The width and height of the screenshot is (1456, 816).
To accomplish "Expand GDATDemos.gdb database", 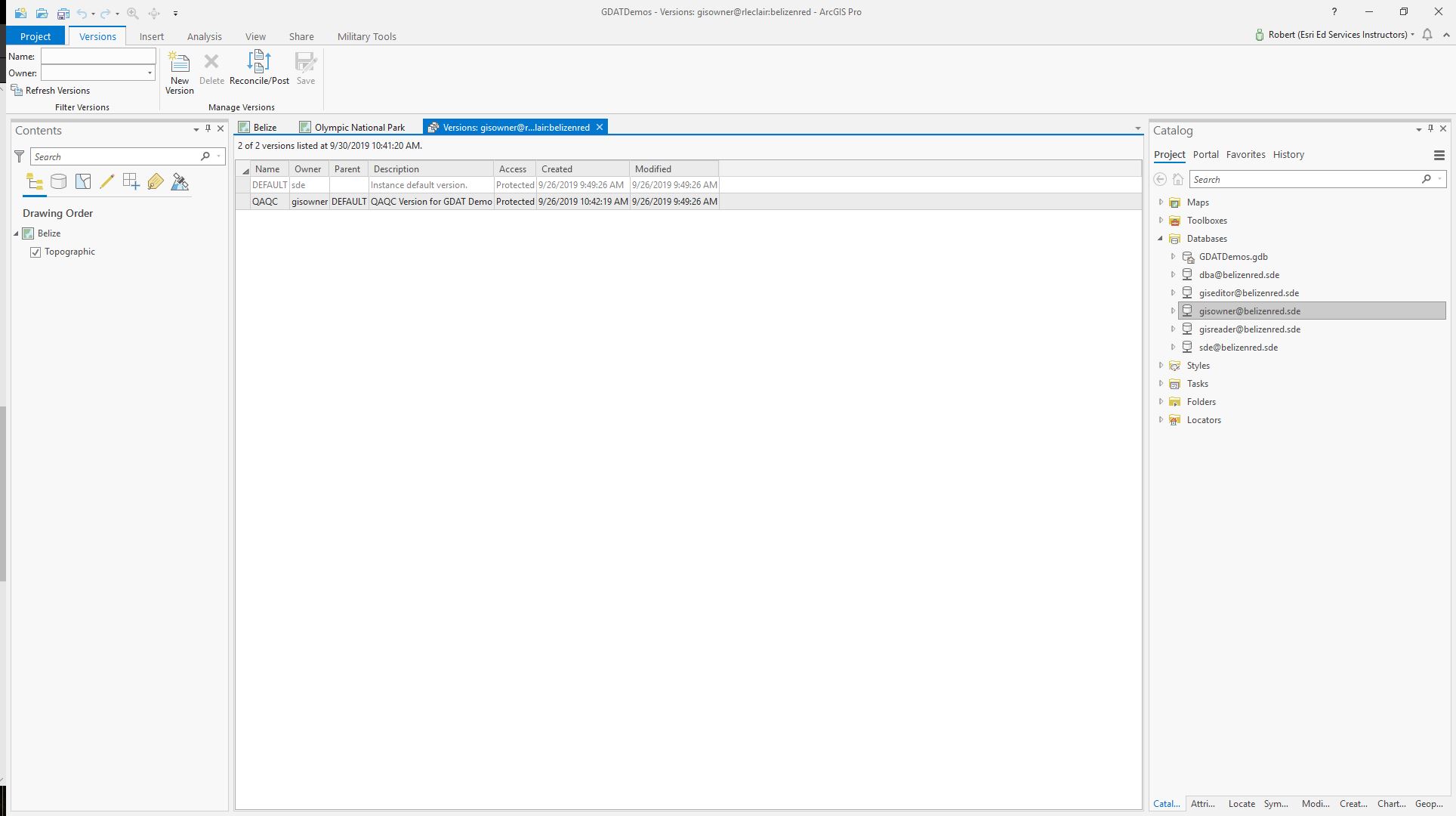I will 1174,257.
